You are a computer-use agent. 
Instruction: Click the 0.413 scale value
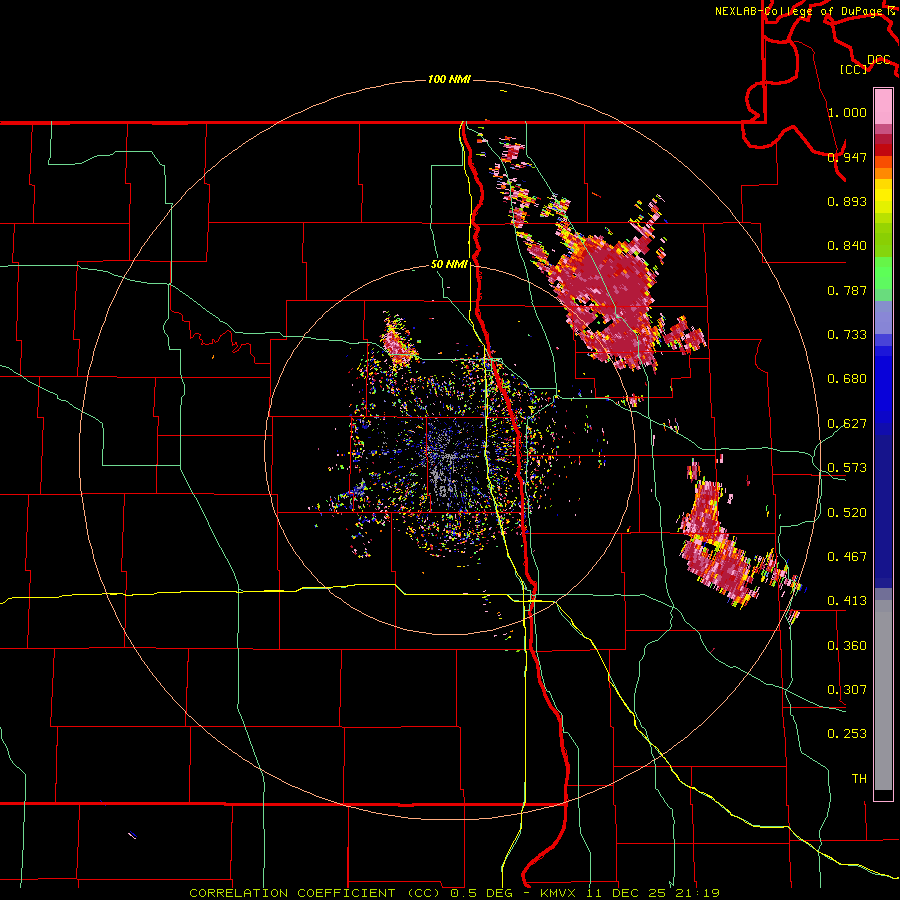point(847,601)
